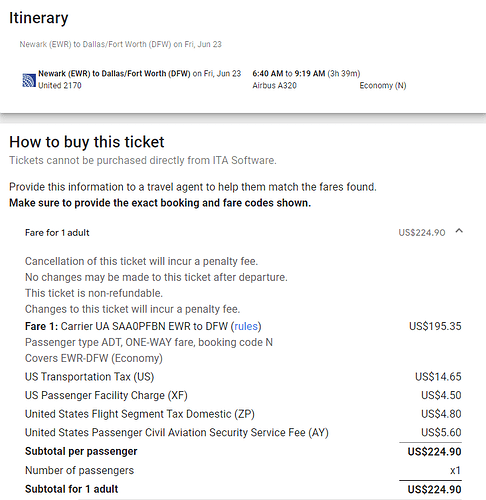This screenshot has width=486, height=500.
Task: Click the Fare for 1 adult header
Action: tap(57, 233)
